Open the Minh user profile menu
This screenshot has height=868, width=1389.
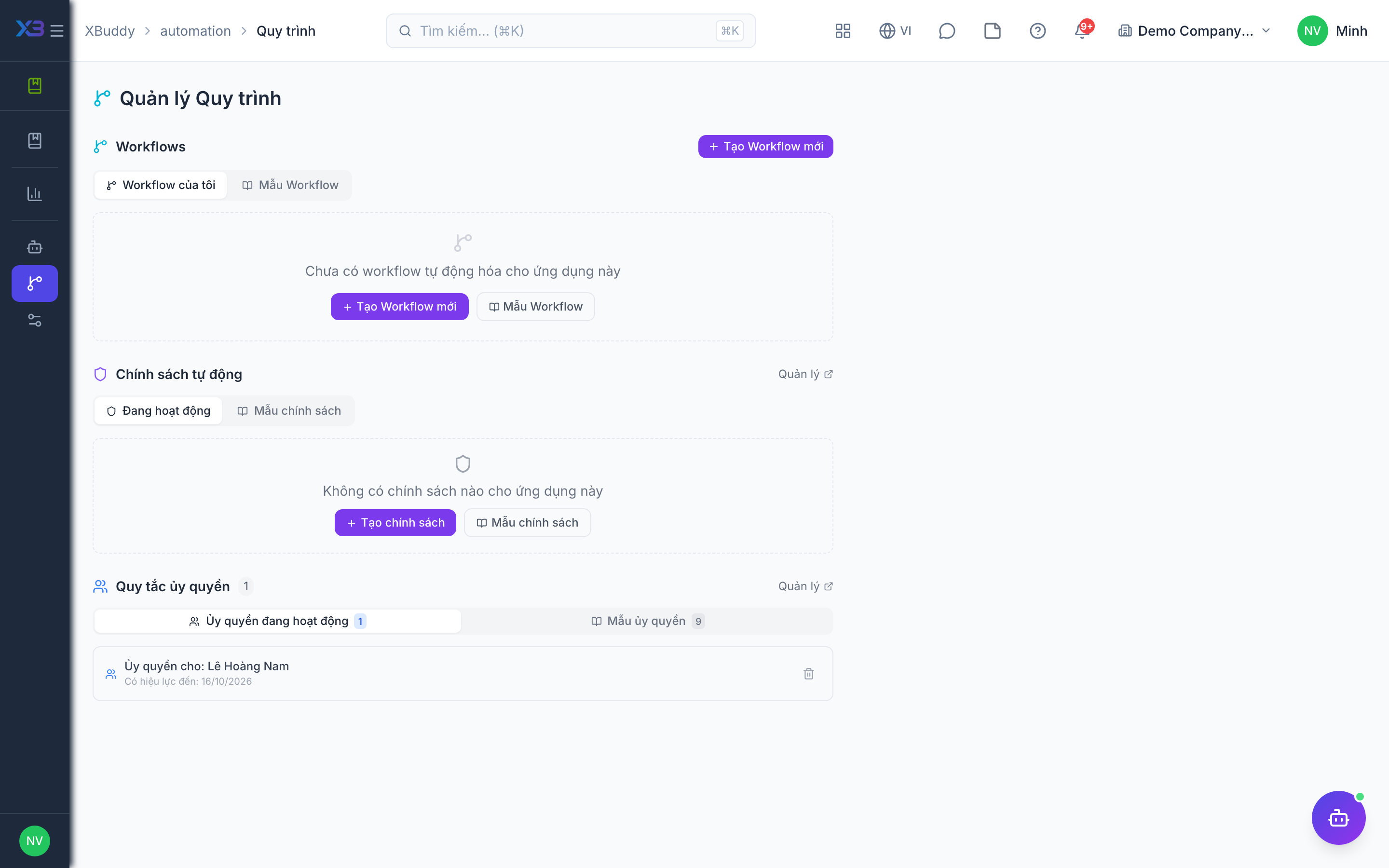[x=1332, y=31]
